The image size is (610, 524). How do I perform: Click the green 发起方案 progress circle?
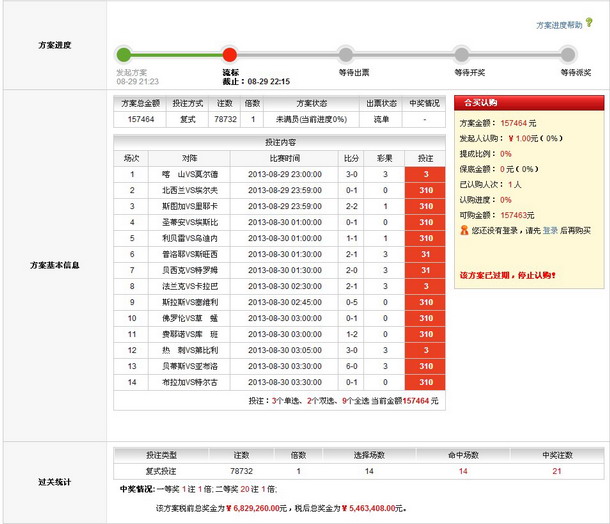[124, 55]
